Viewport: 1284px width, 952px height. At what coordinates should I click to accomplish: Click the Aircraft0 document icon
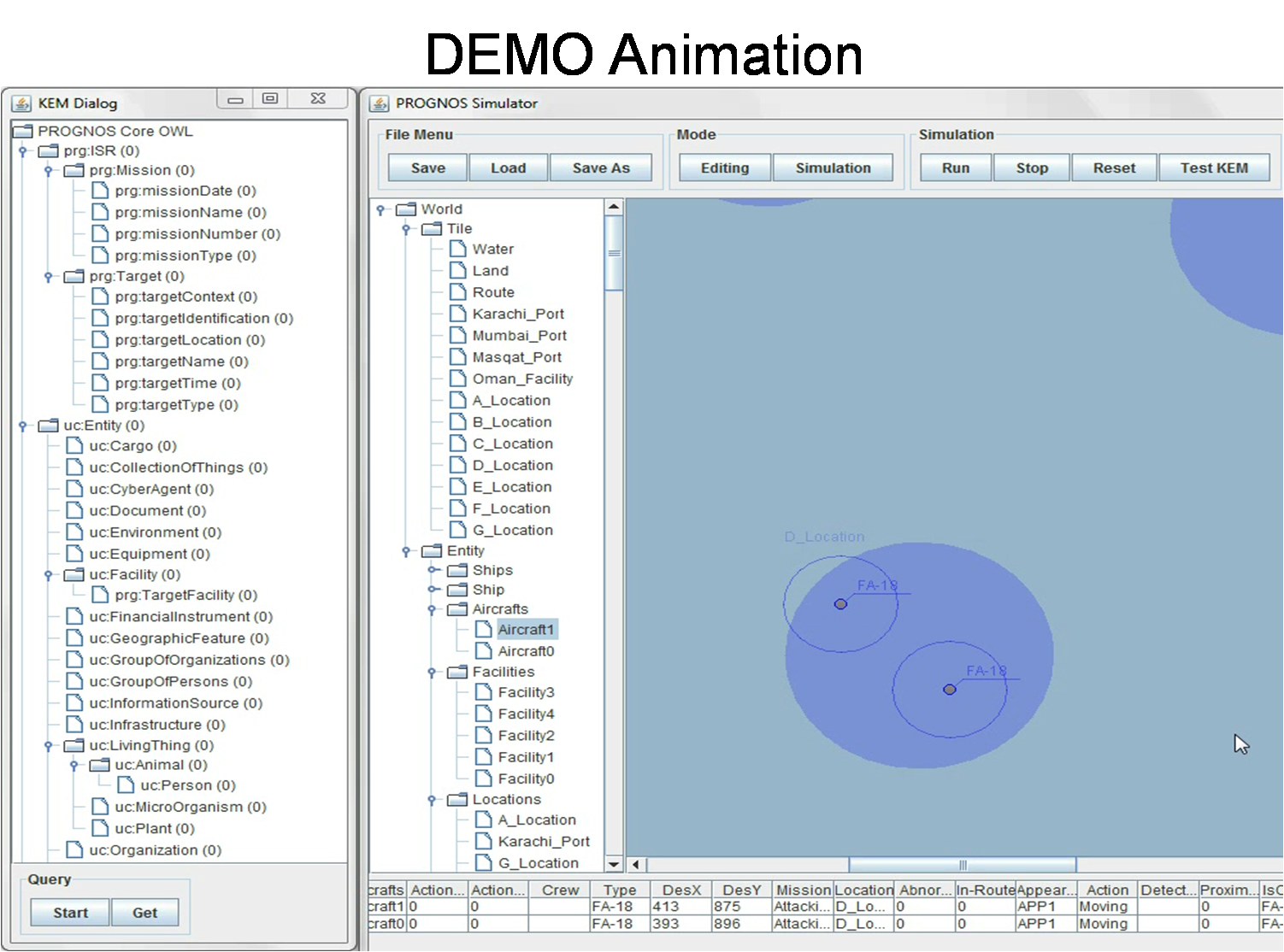[484, 650]
